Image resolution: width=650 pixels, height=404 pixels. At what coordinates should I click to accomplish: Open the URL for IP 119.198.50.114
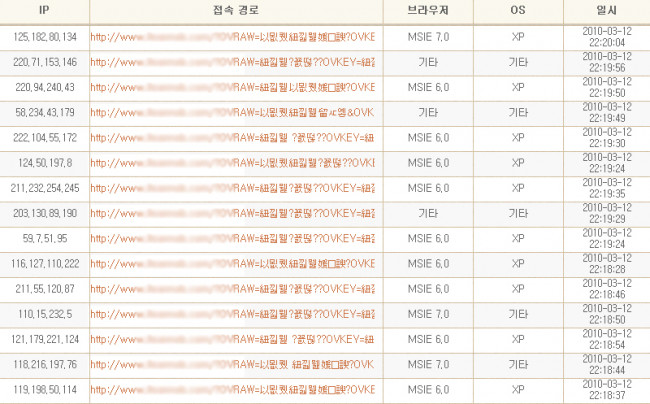pos(233,390)
